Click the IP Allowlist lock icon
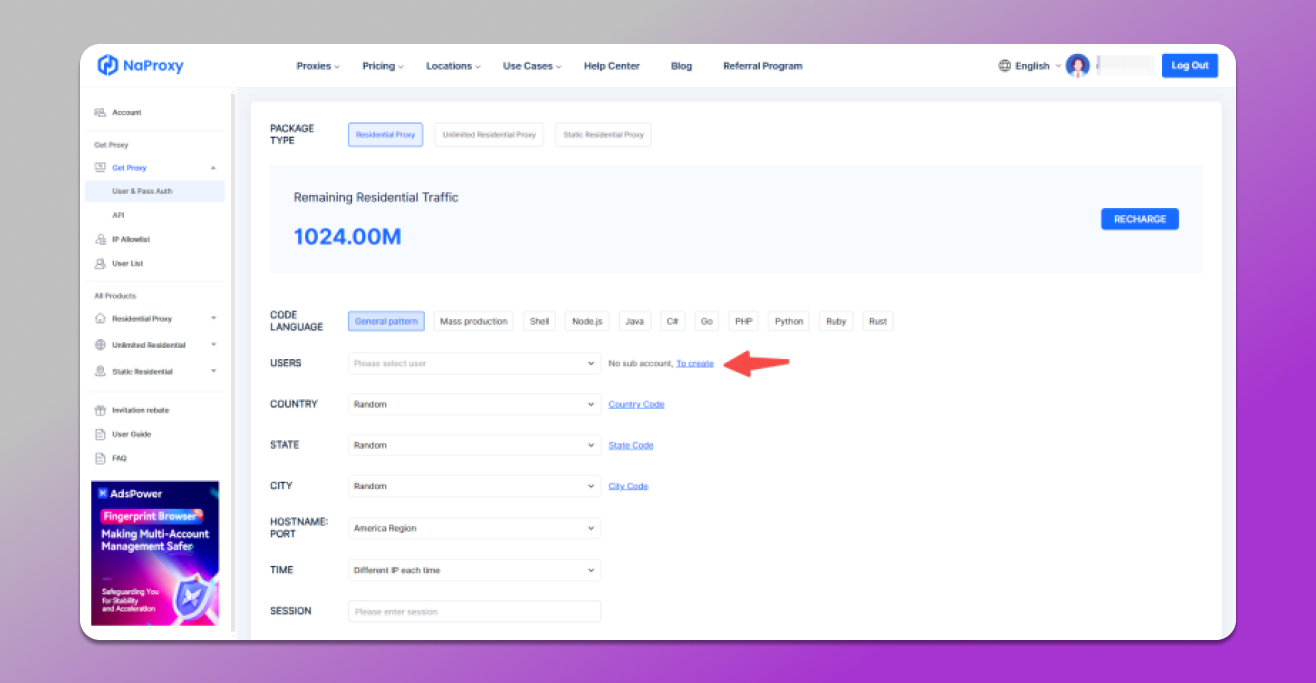Viewport: 1316px width, 683px height. tap(100, 240)
